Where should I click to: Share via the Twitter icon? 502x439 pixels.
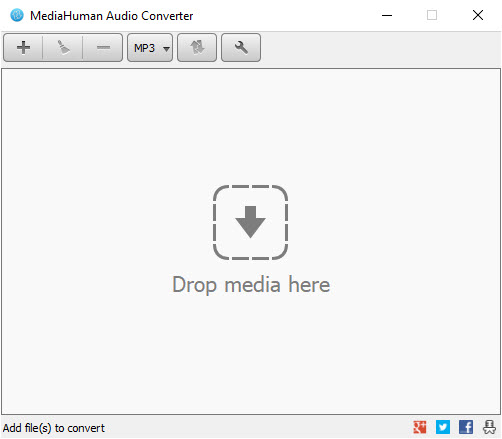pos(443,427)
